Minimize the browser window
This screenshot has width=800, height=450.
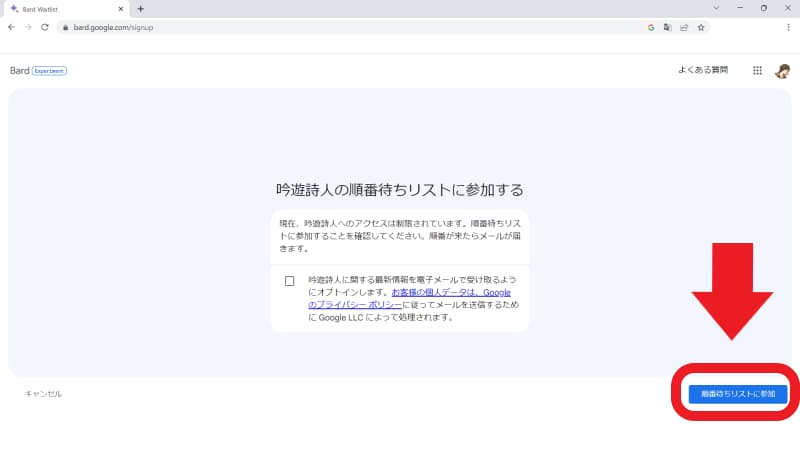[x=740, y=8]
